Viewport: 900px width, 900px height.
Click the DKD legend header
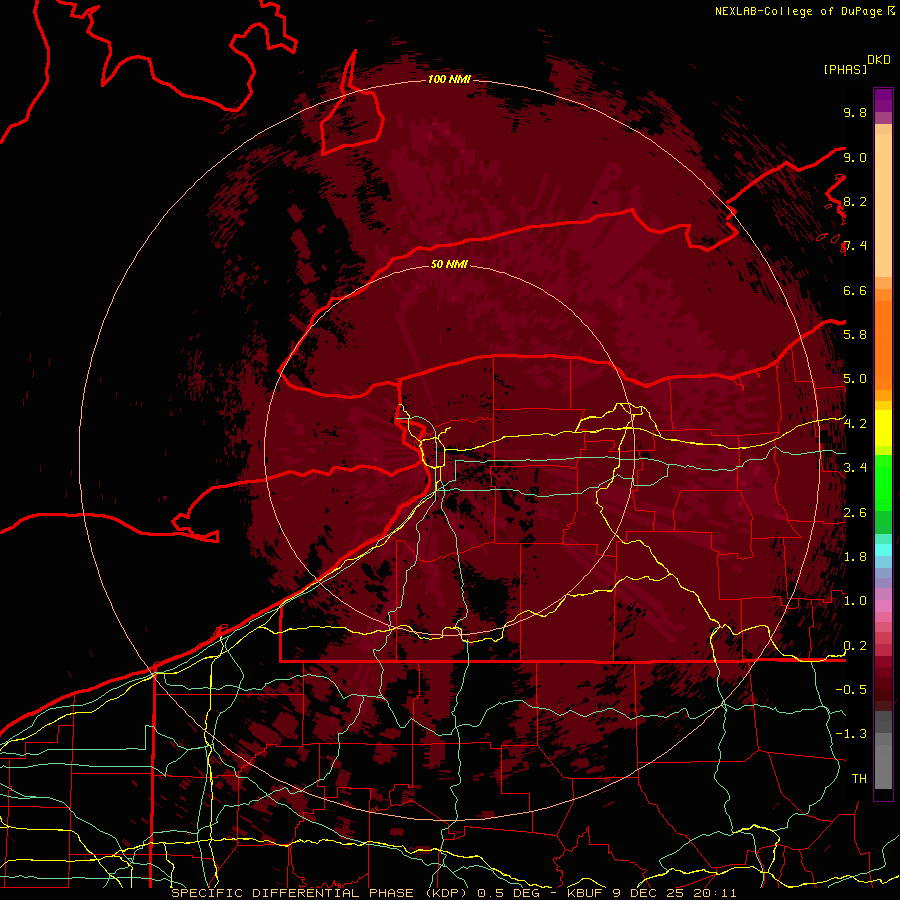[878, 60]
